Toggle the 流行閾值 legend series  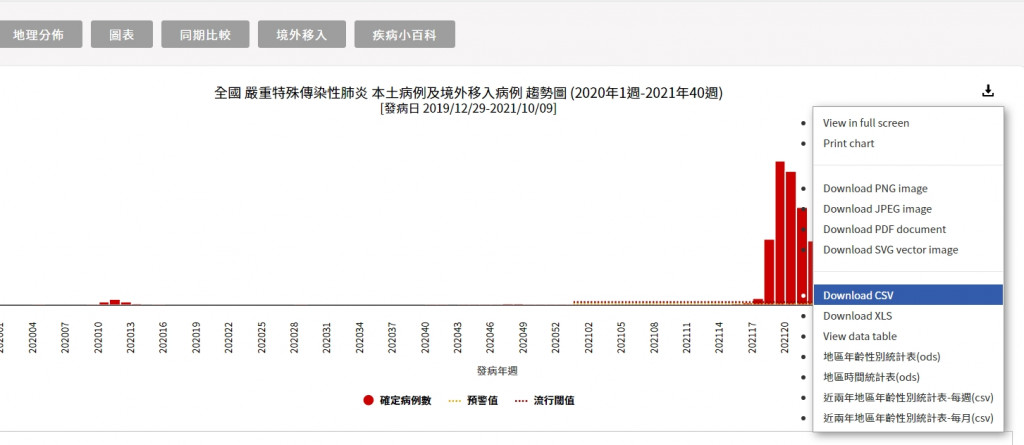coord(545,401)
